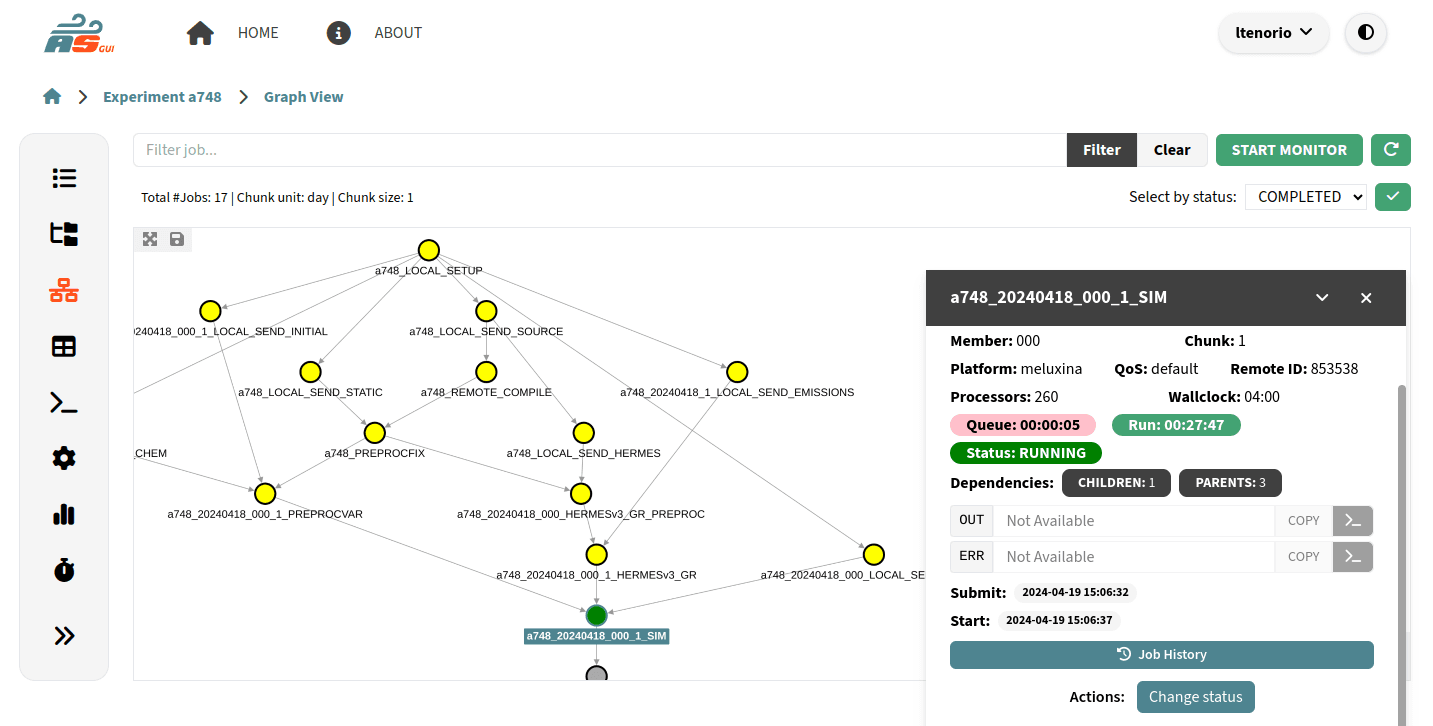Open the stopwatch performance icon
The width and height of the screenshot is (1433, 726).
pyautogui.click(x=64, y=571)
